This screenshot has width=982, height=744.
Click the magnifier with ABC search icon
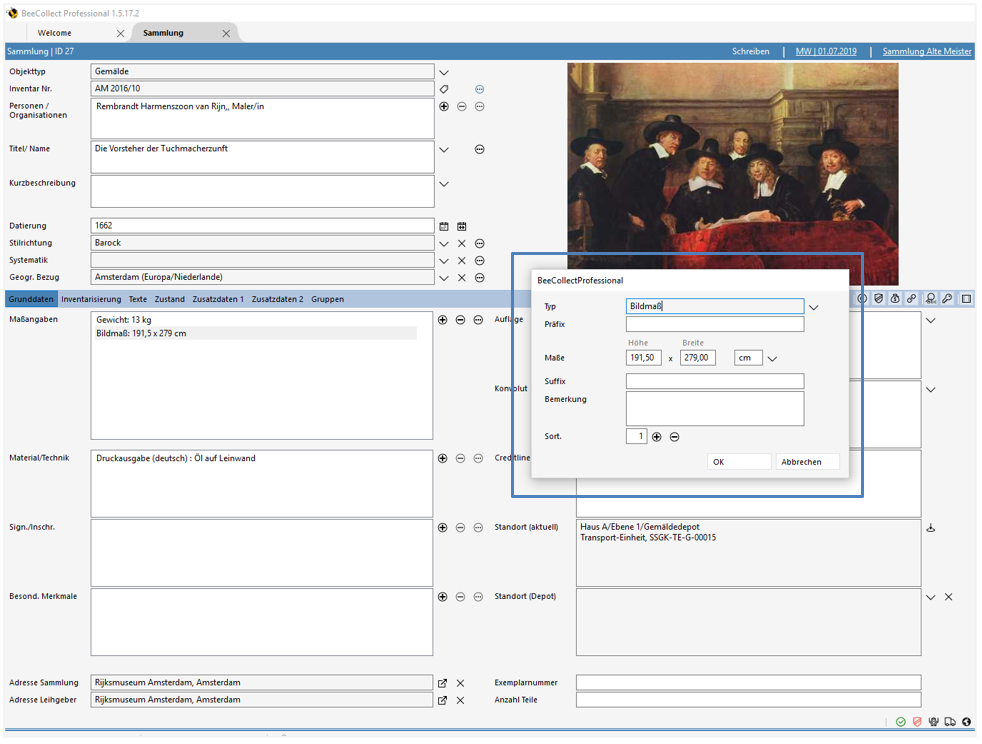click(x=930, y=298)
